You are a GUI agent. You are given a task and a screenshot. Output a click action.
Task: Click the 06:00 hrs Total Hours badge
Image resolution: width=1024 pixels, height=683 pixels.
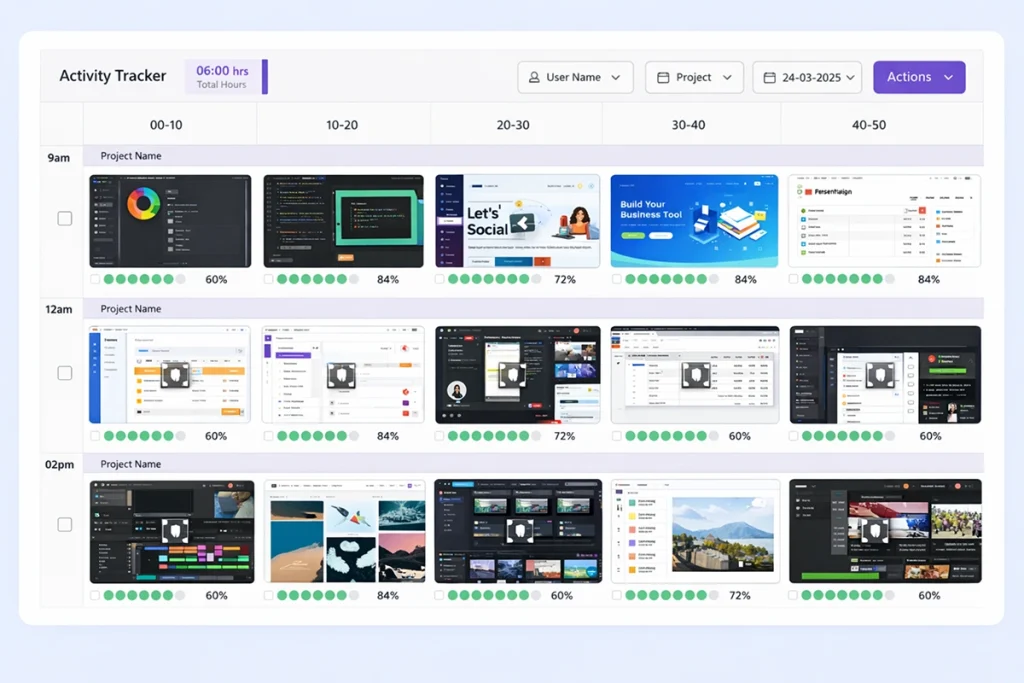(x=225, y=77)
